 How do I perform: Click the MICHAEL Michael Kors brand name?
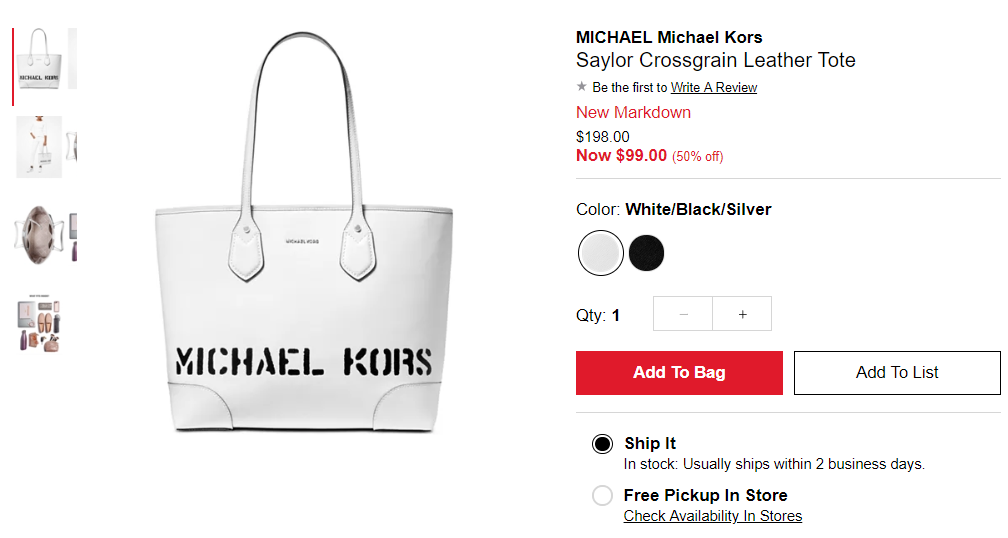[x=669, y=37]
